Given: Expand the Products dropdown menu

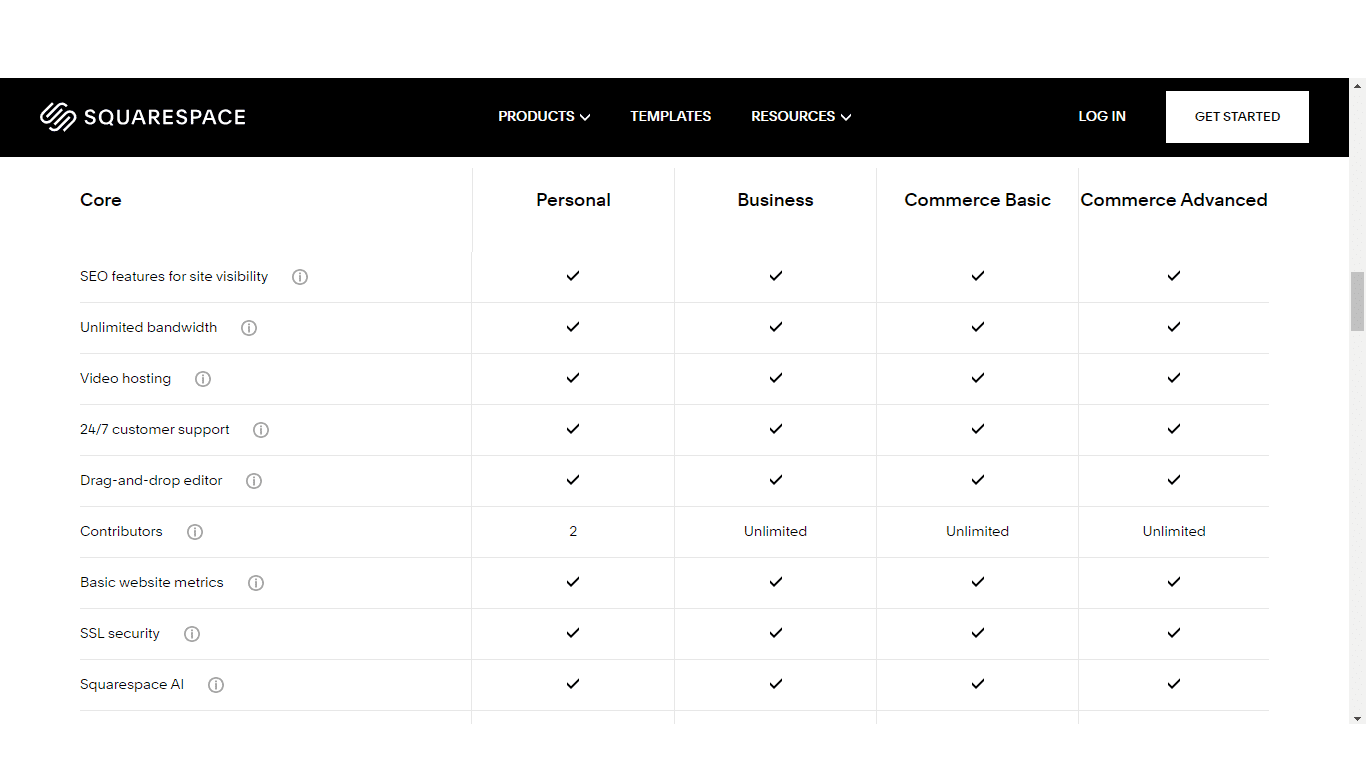Looking at the screenshot, I should point(544,116).
